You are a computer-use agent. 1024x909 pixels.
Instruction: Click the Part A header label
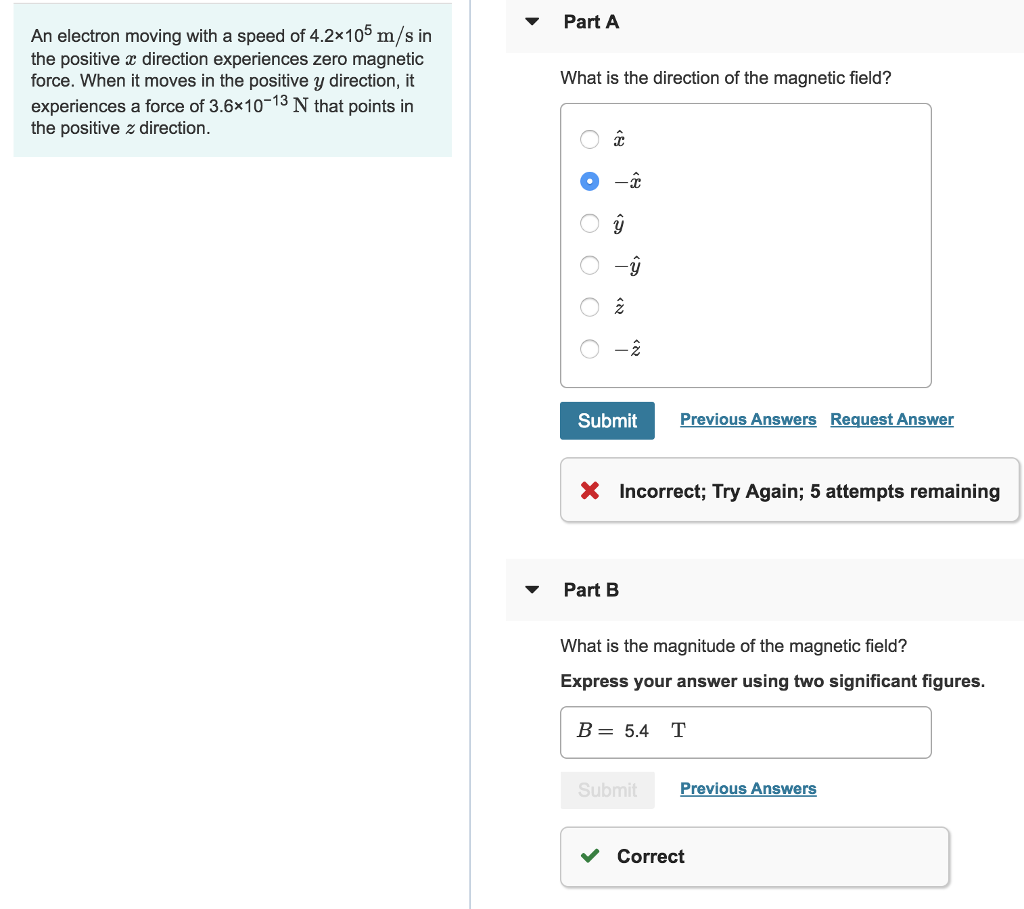coord(591,22)
